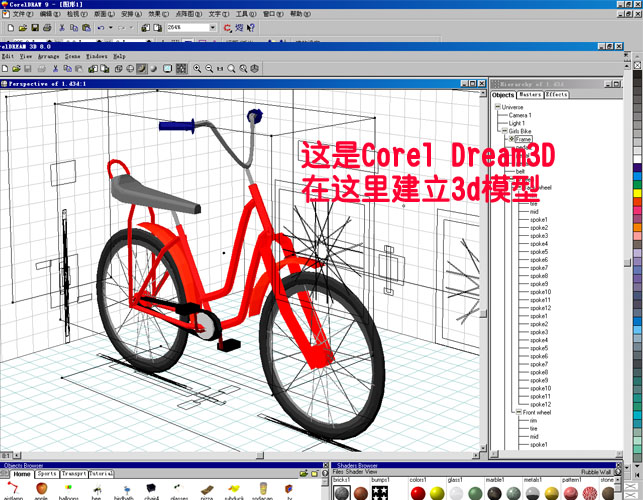The width and height of the screenshot is (643, 500).
Task: Select Objects tab in Hierarchy panel
Action: (x=503, y=95)
